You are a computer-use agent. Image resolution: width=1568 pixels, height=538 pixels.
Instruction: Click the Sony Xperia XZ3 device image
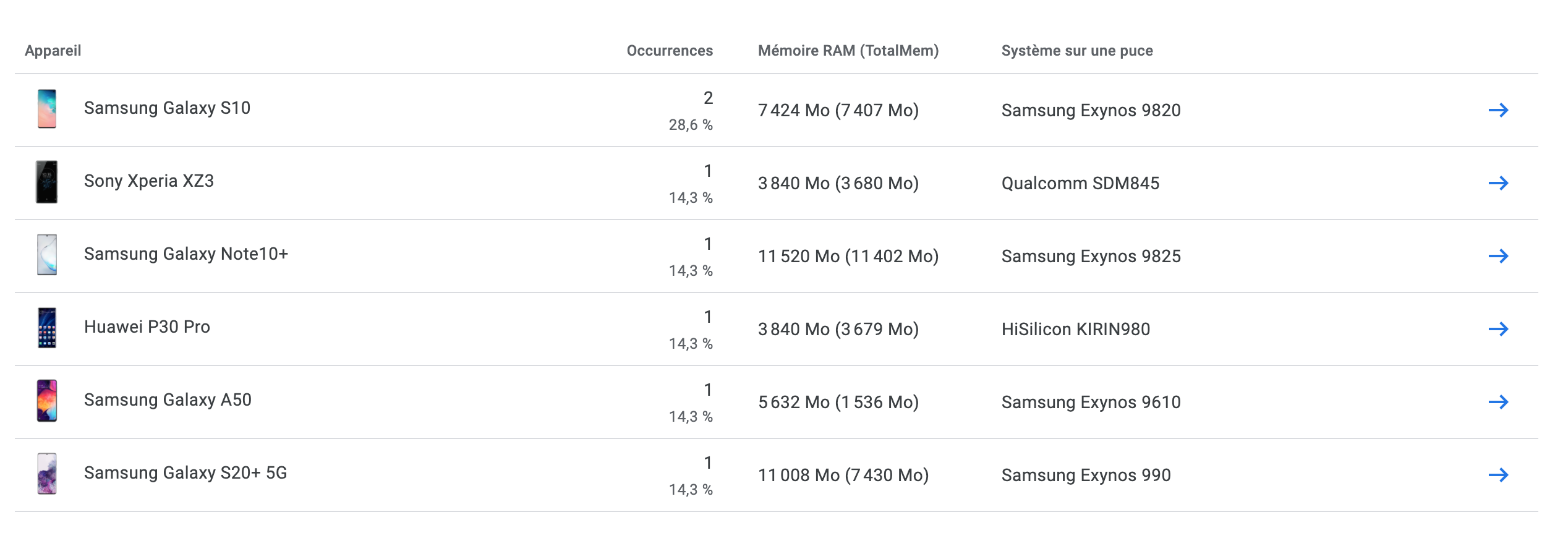47,182
